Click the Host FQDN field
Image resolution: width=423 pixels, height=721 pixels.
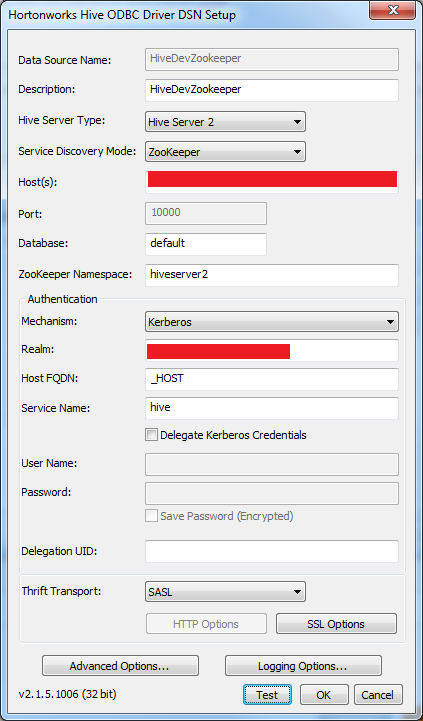coord(272,379)
